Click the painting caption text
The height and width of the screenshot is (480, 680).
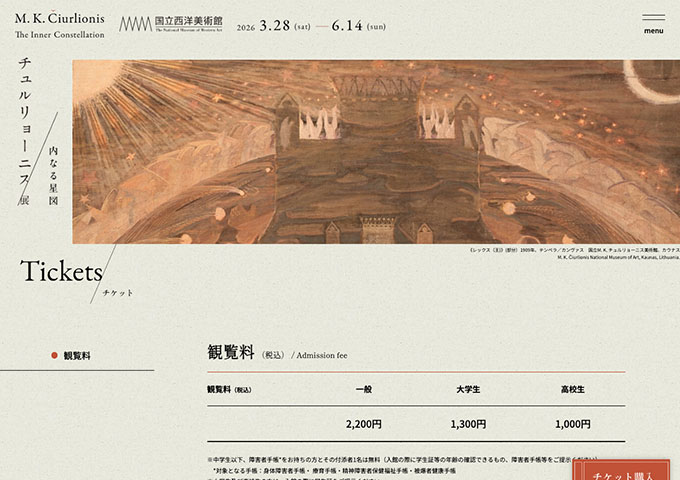click(575, 254)
